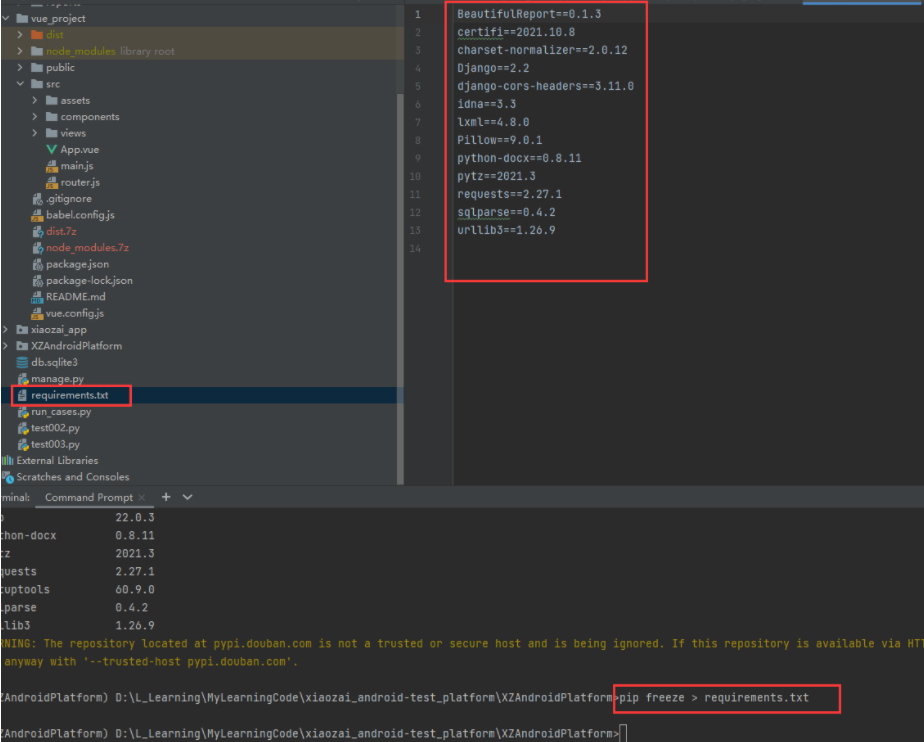Click the vue.config.js file icon

pos(38,314)
